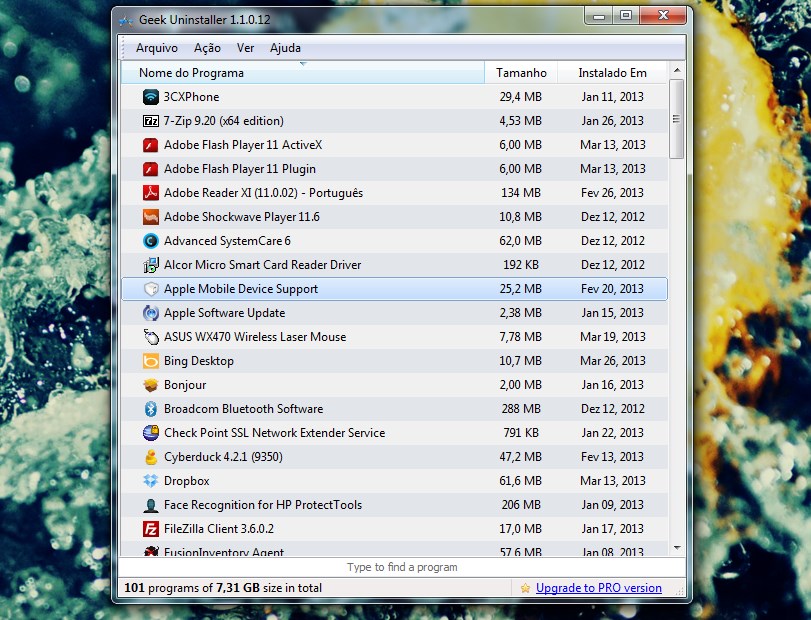Screen dimensions: 811x620
Task: Sort by Instalado Em column header
Action: (x=612, y=73)
